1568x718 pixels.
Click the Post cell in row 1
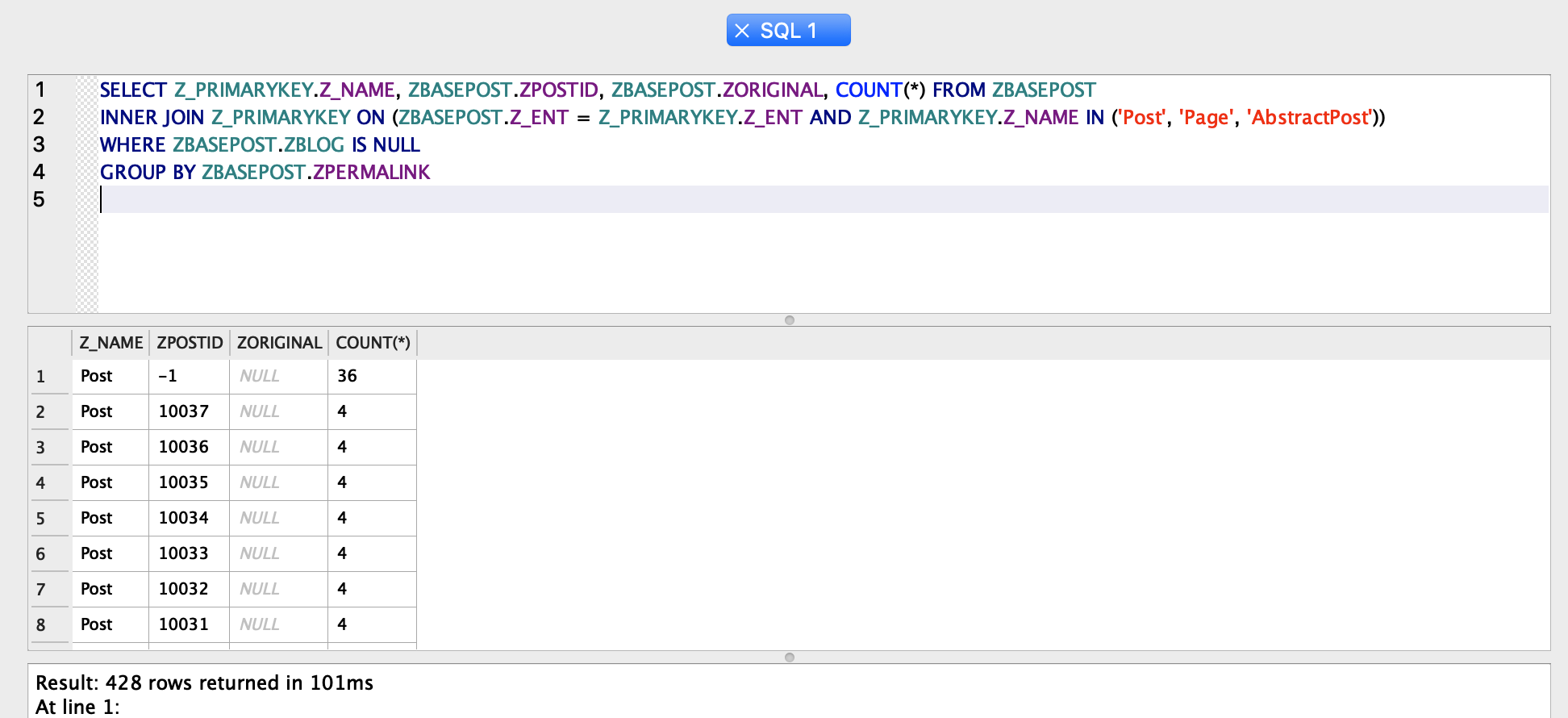(x=111, y=376)
